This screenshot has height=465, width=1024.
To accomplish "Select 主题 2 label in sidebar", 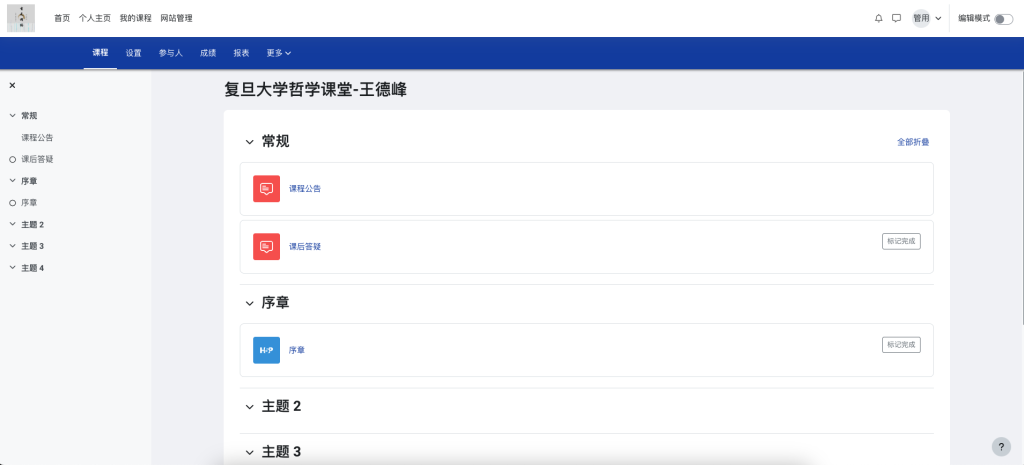I will (x=33, y=225).
